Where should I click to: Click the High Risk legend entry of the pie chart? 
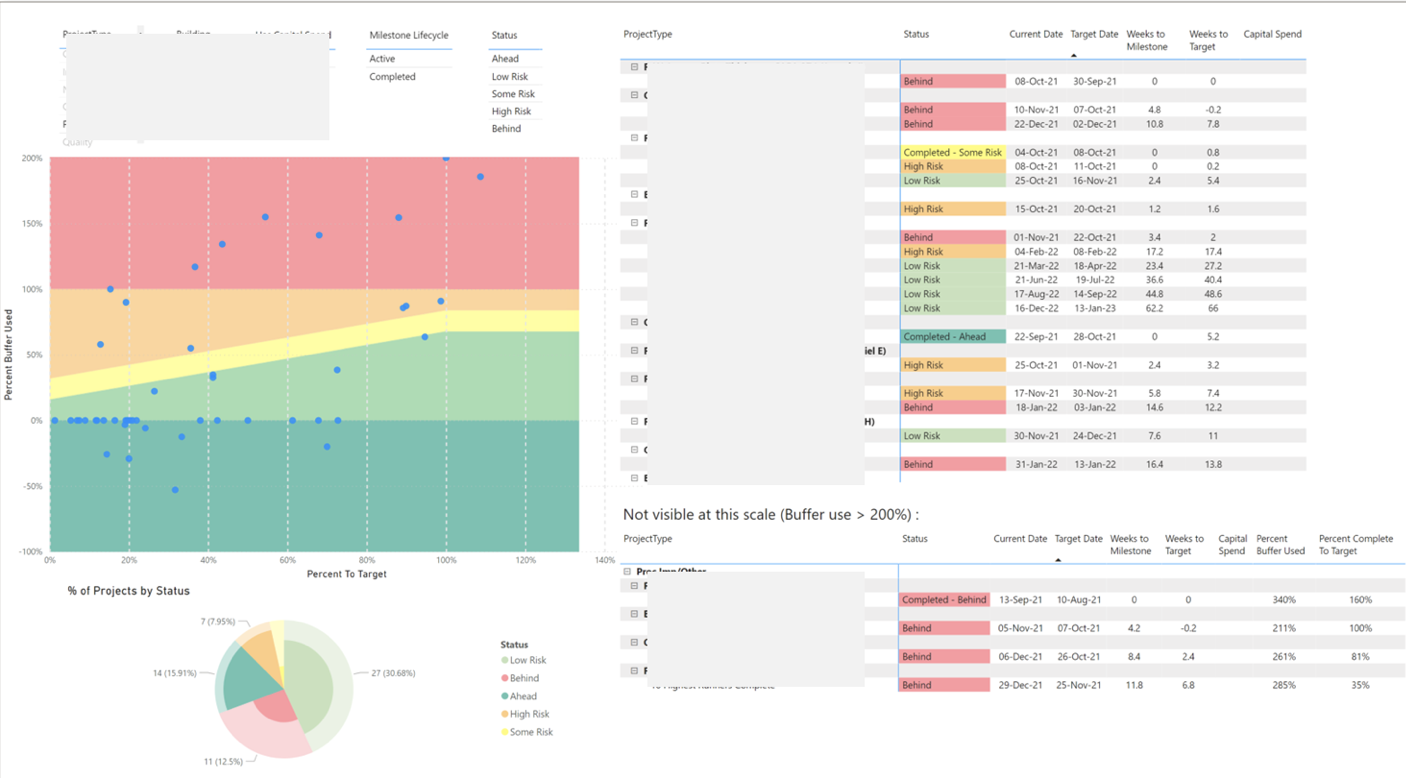[525, 714]
